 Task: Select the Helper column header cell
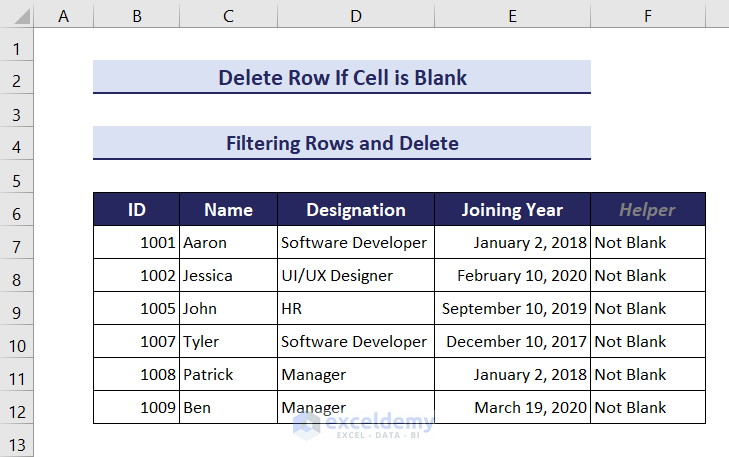click(x=647, y=210)
